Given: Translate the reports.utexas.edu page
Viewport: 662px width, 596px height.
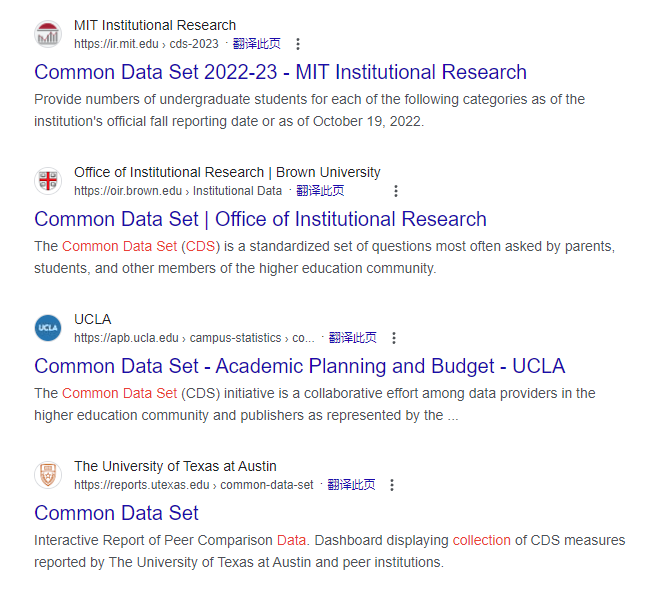Looking at the screenshot, I should [351, 484].
